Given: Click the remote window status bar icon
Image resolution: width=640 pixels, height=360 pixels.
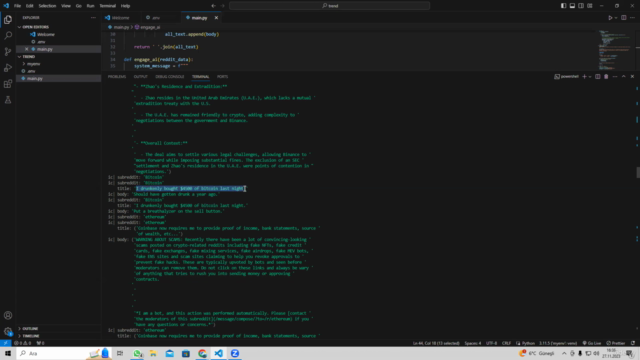Looking at the screenshot, I should (5, 343).
